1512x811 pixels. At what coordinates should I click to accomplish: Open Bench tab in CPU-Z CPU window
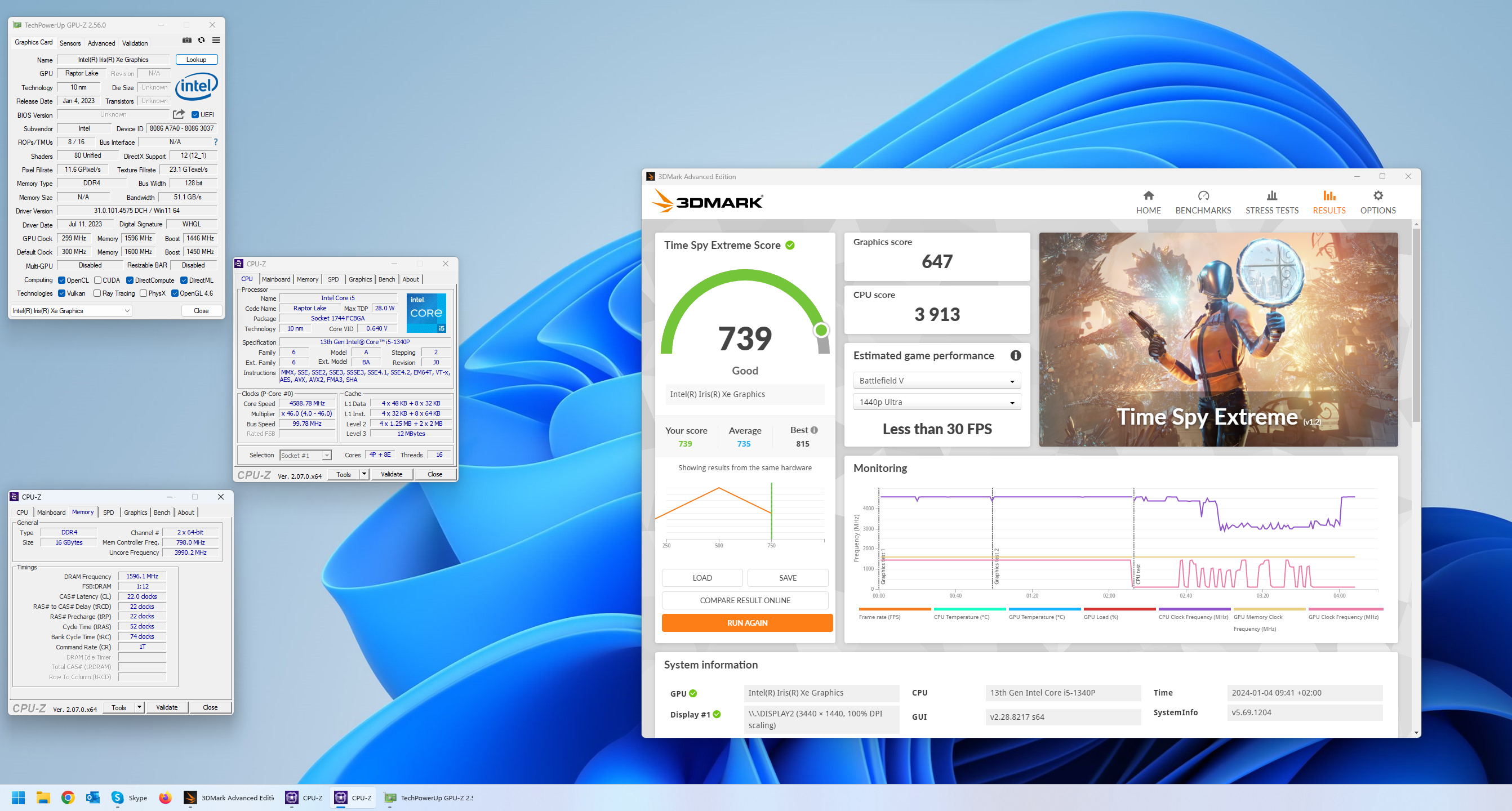387,279
